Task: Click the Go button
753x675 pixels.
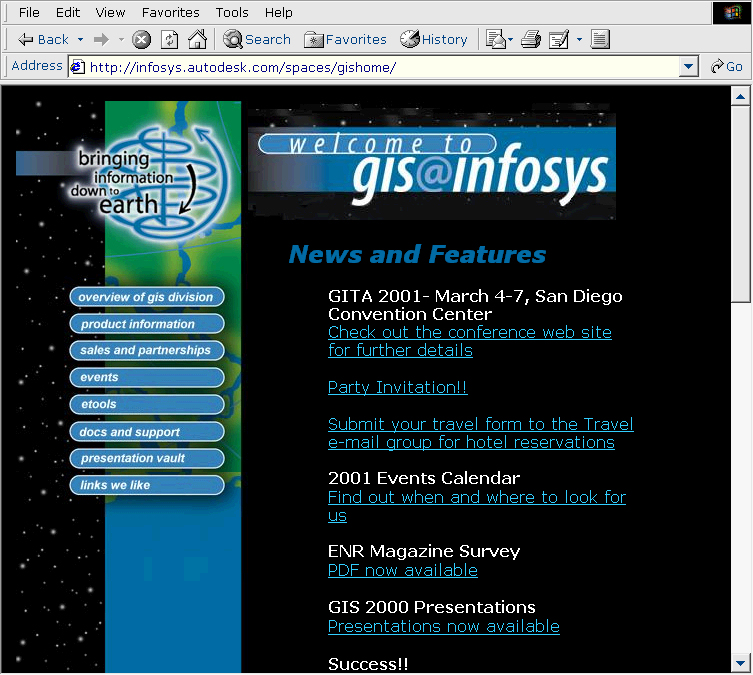Action: pyautogui.click(x=727, y=67)
